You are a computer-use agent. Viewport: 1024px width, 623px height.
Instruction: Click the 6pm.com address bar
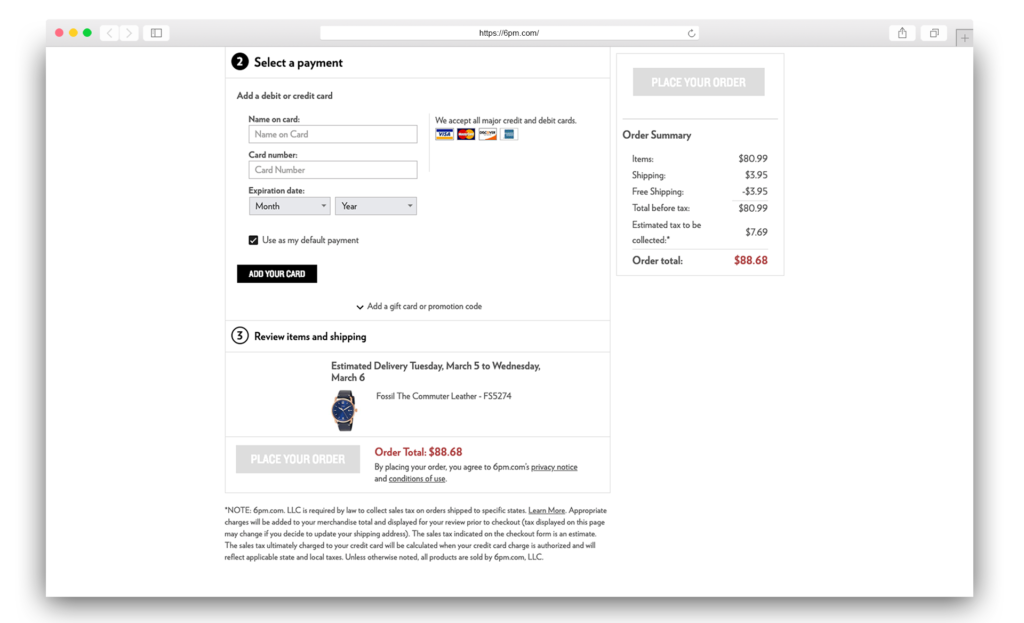[x=509, y=33]
